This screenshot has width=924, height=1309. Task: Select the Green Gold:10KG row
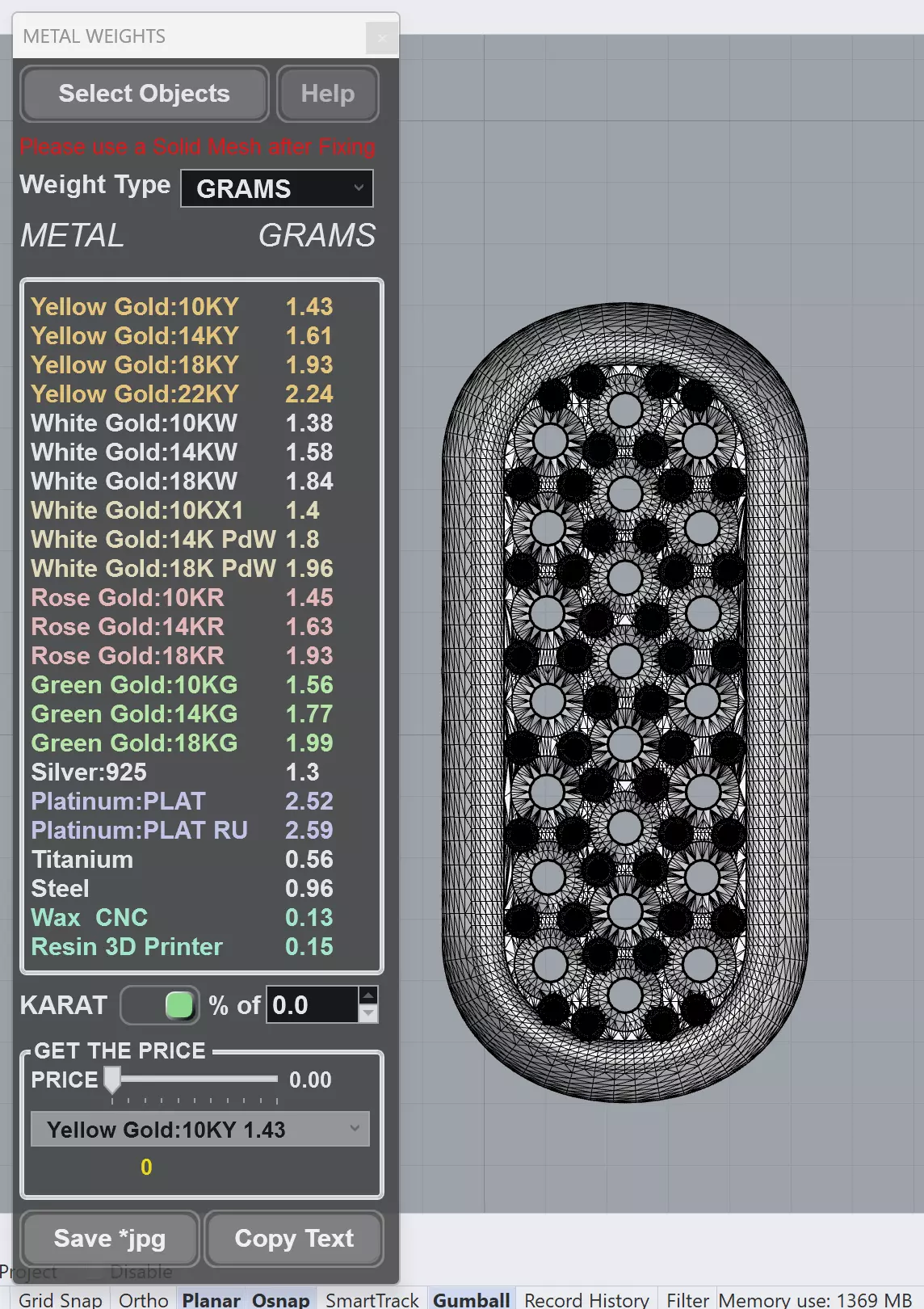[183, 685]
